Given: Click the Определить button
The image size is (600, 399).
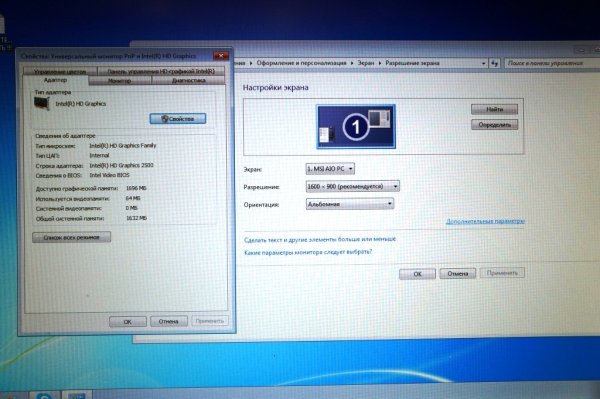Looking at the screenshot, I should (x=494, y=125).
